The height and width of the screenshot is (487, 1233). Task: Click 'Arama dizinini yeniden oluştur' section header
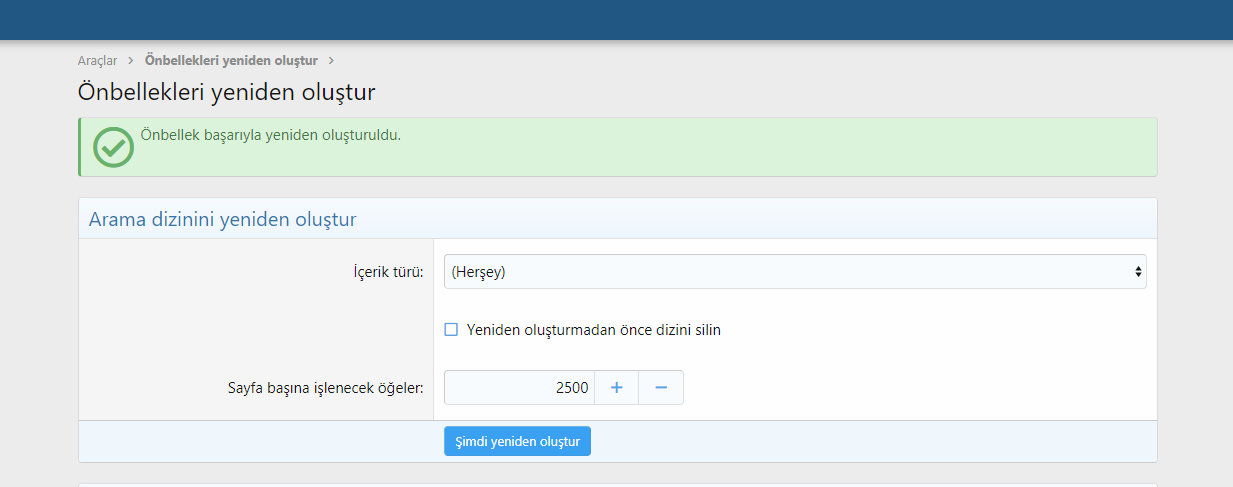click(x=223, y=219)
